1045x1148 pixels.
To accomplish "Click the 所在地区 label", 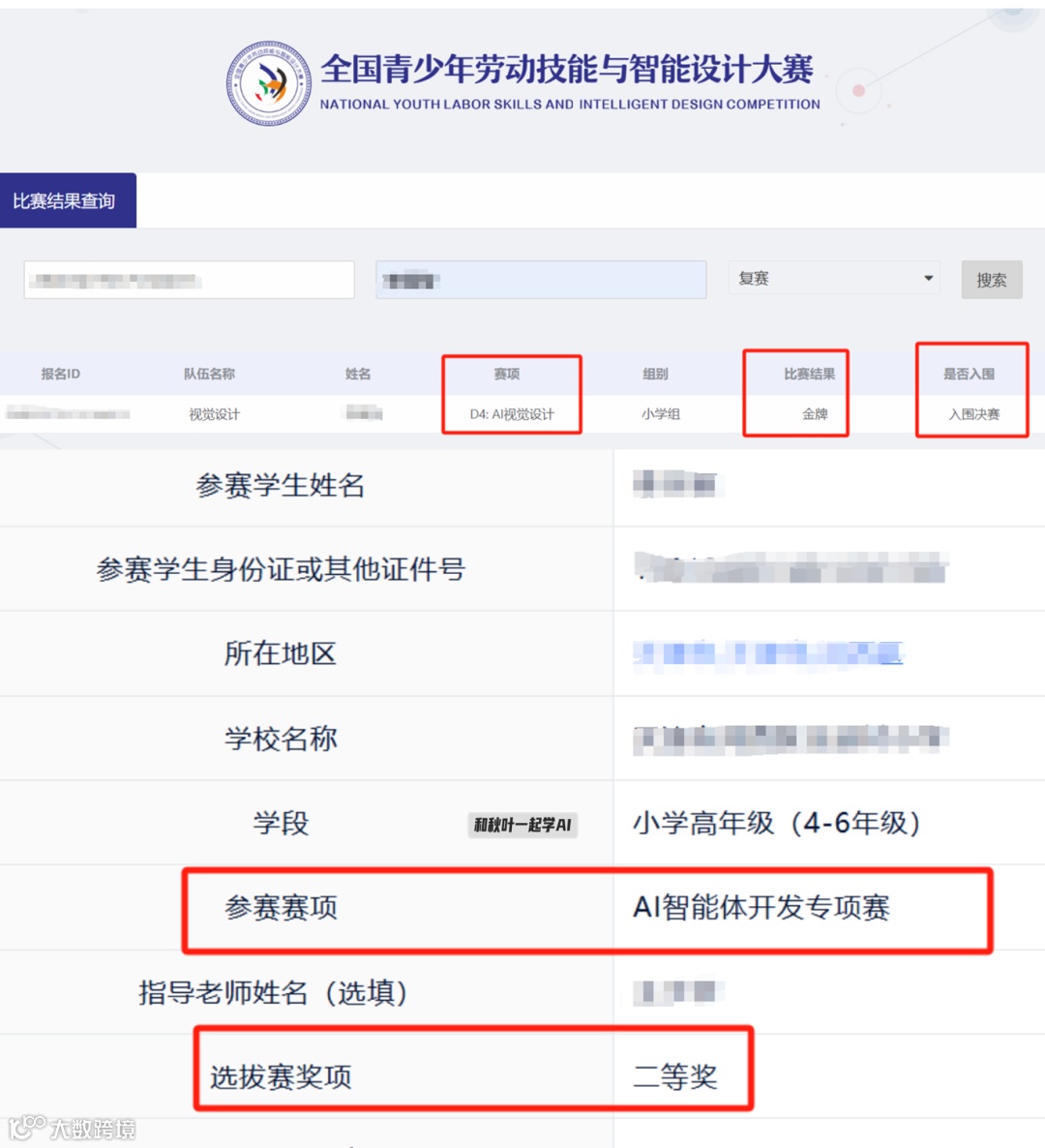I will point(281,653).
